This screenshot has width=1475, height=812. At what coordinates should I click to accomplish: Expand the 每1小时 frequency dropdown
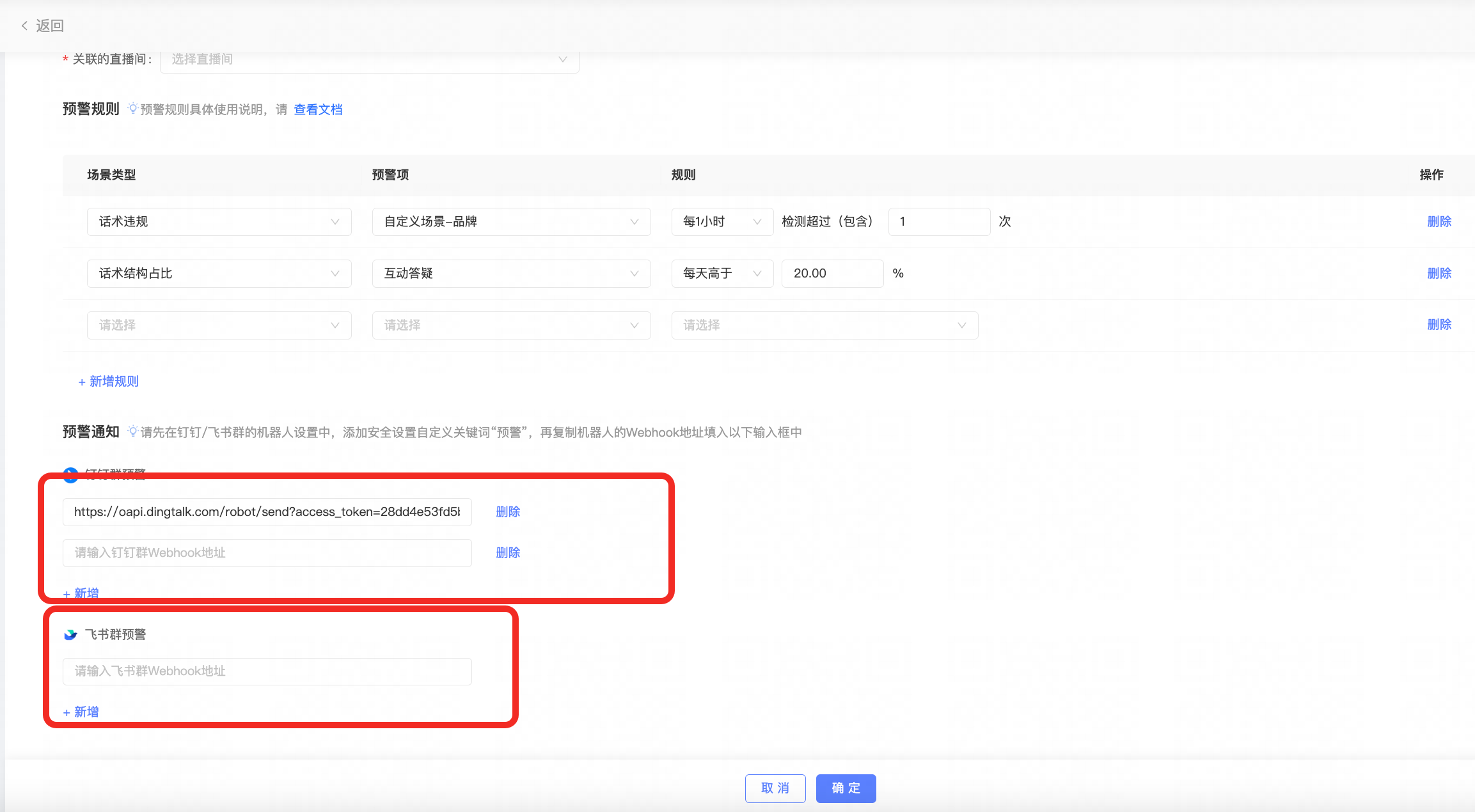tap(722, 222)
